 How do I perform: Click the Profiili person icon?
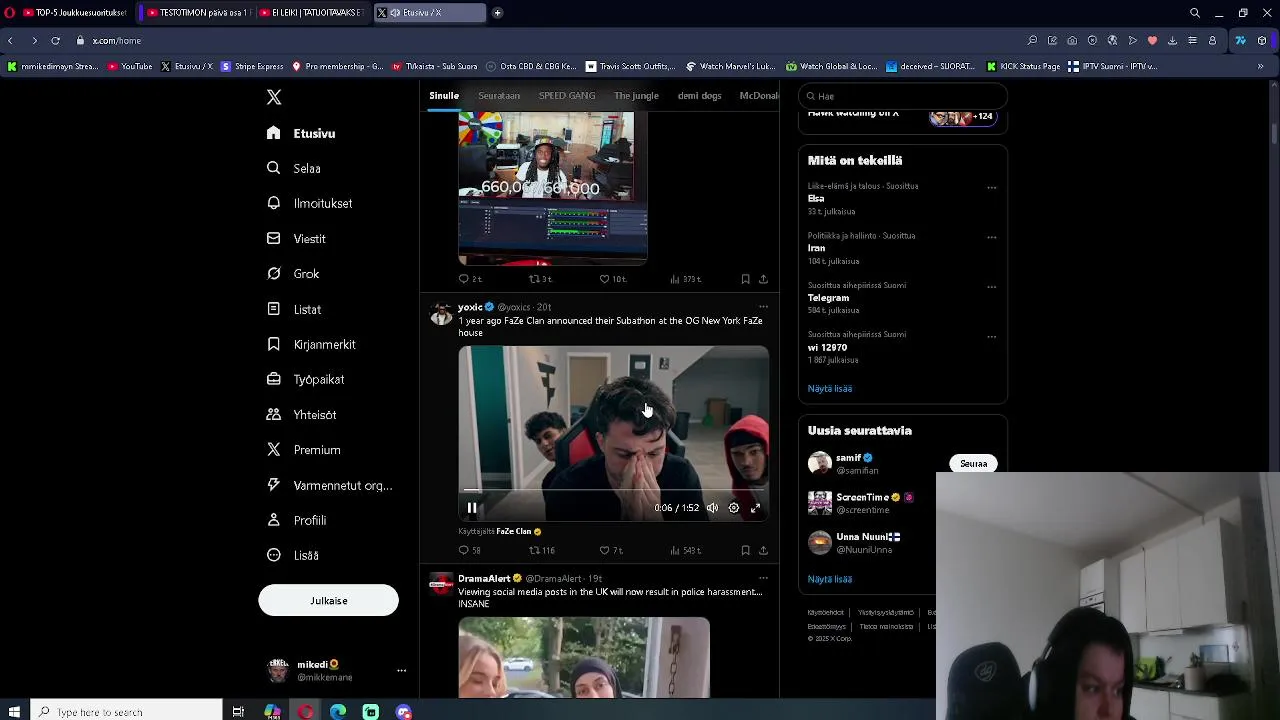click(273, 520)
